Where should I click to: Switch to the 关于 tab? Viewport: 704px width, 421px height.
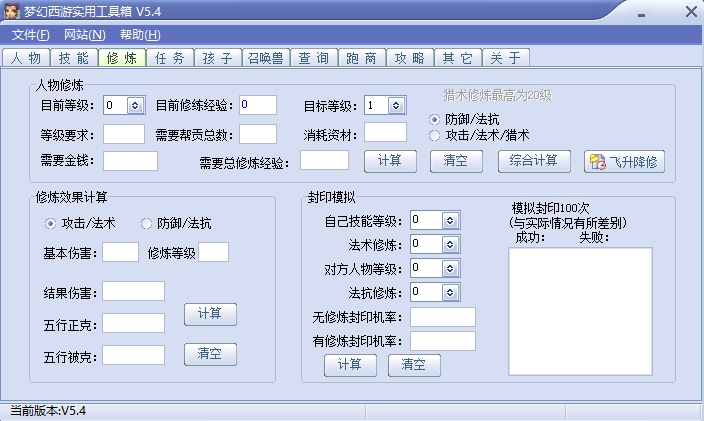click(506, 58)
